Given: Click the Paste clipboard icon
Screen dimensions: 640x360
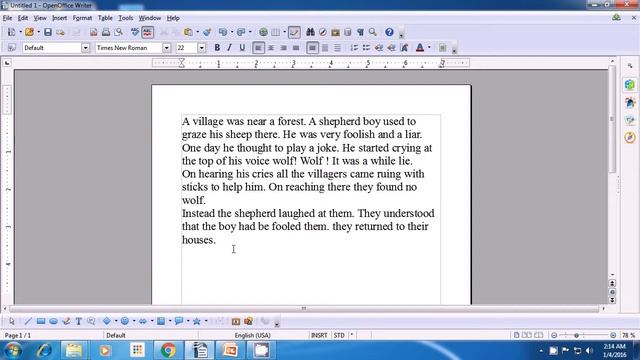Looking at the screenshot, I should 188,32.
